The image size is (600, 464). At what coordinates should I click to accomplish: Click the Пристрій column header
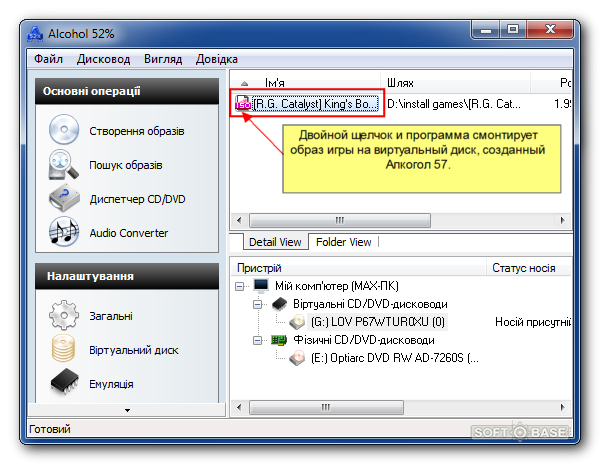tap(359, 268)
